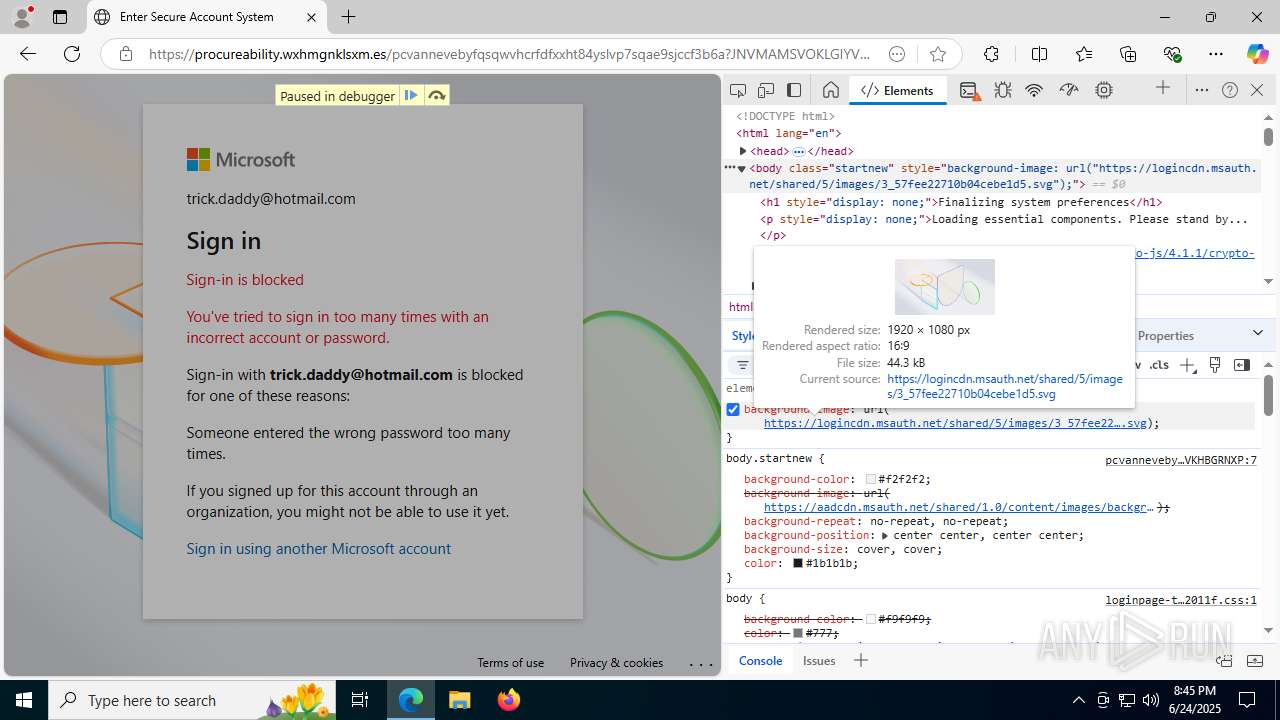Toggle new style rule plus icon

point(1188,365)
